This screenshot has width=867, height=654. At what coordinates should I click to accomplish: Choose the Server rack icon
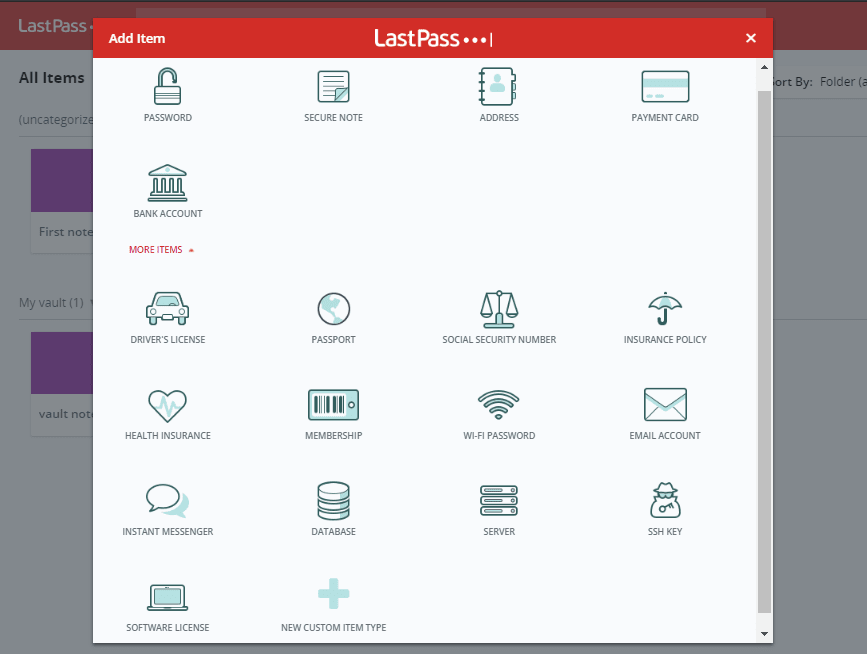click(499, 500)
